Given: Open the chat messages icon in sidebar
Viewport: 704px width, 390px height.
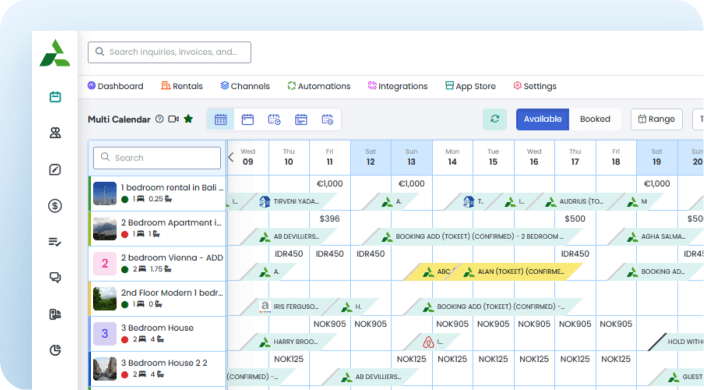Looking at the screenshot, I should pyautogui.click(x=55, y=278).
